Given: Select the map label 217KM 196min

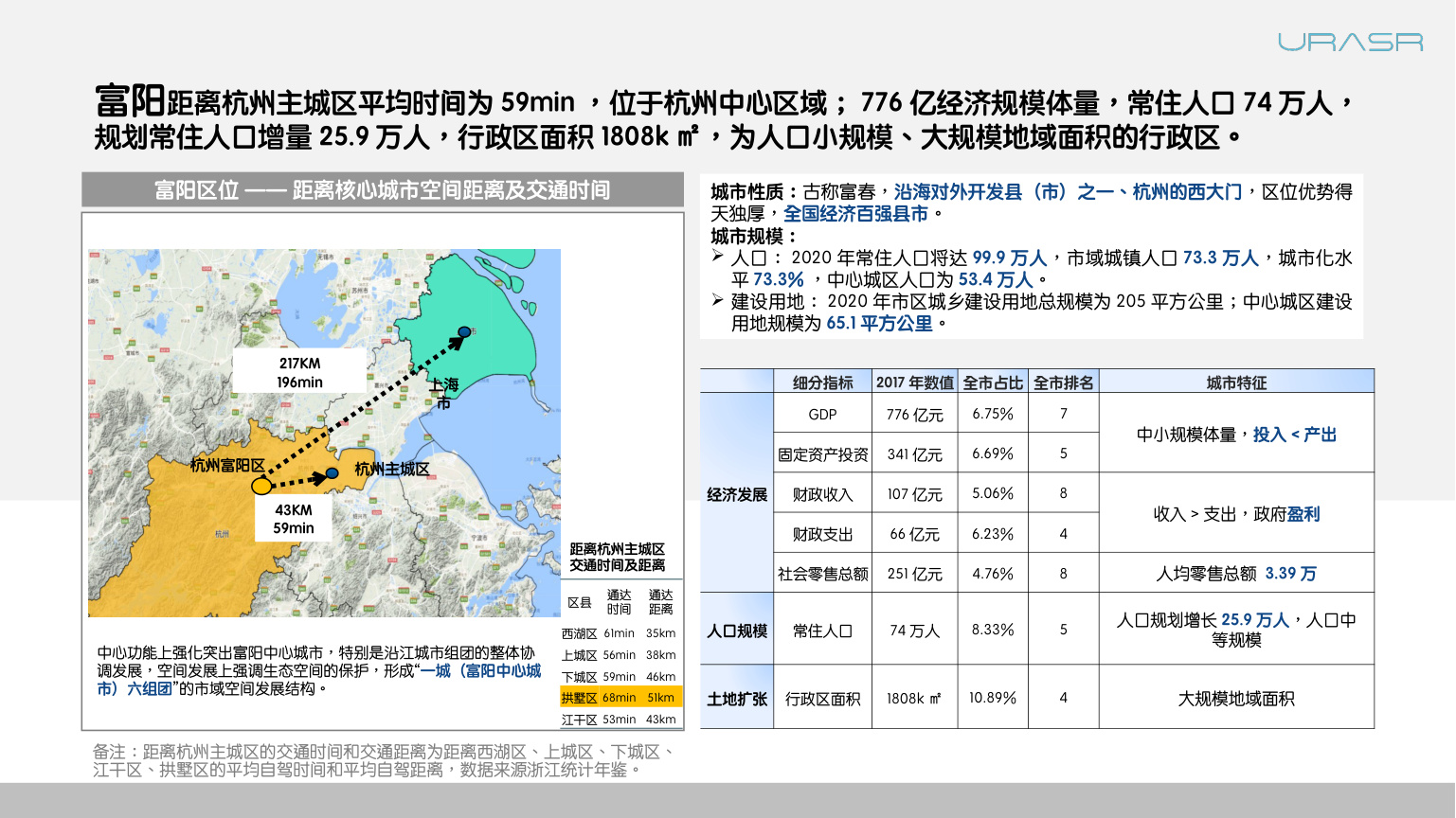Looking at the screenshot, I should coord(299,372).
